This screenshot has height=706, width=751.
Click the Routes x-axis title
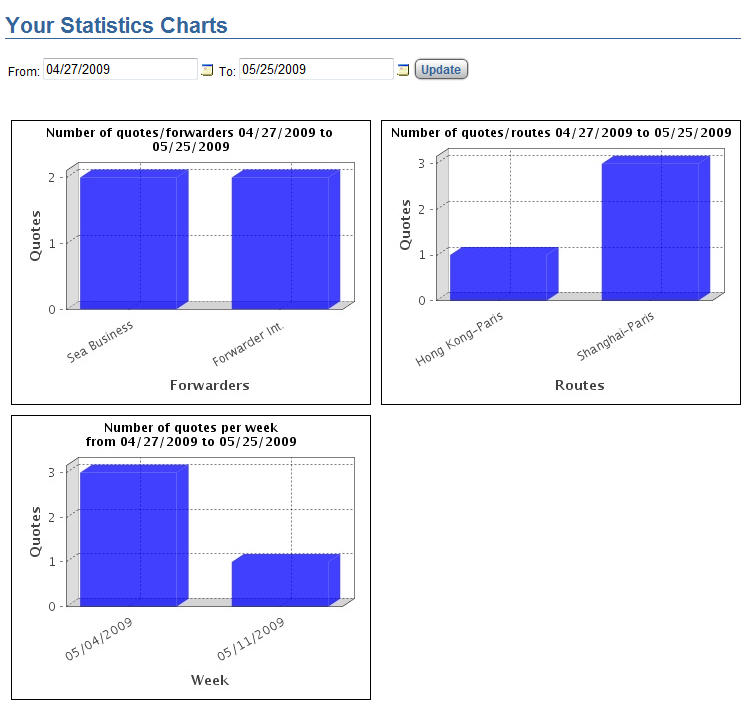pos(579,385)
